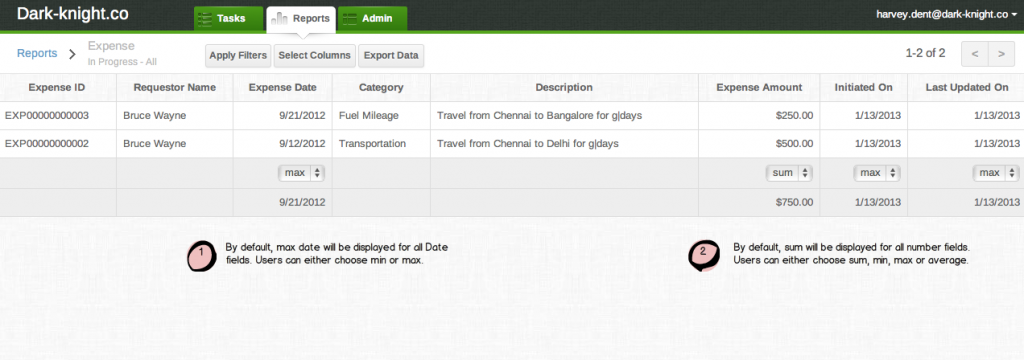
Task: Go to next page arrow
Action: (x=1001, y=54)
